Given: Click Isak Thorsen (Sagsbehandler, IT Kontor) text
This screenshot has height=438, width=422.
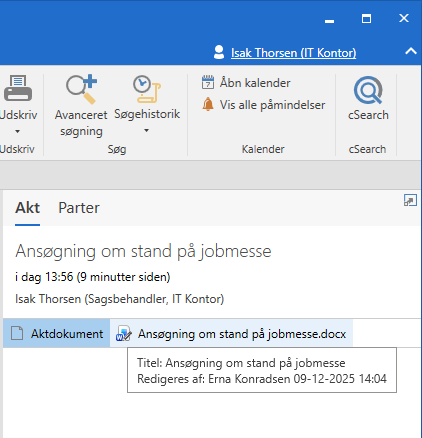Looking at the screenshot, I should [x=120, y=299].
